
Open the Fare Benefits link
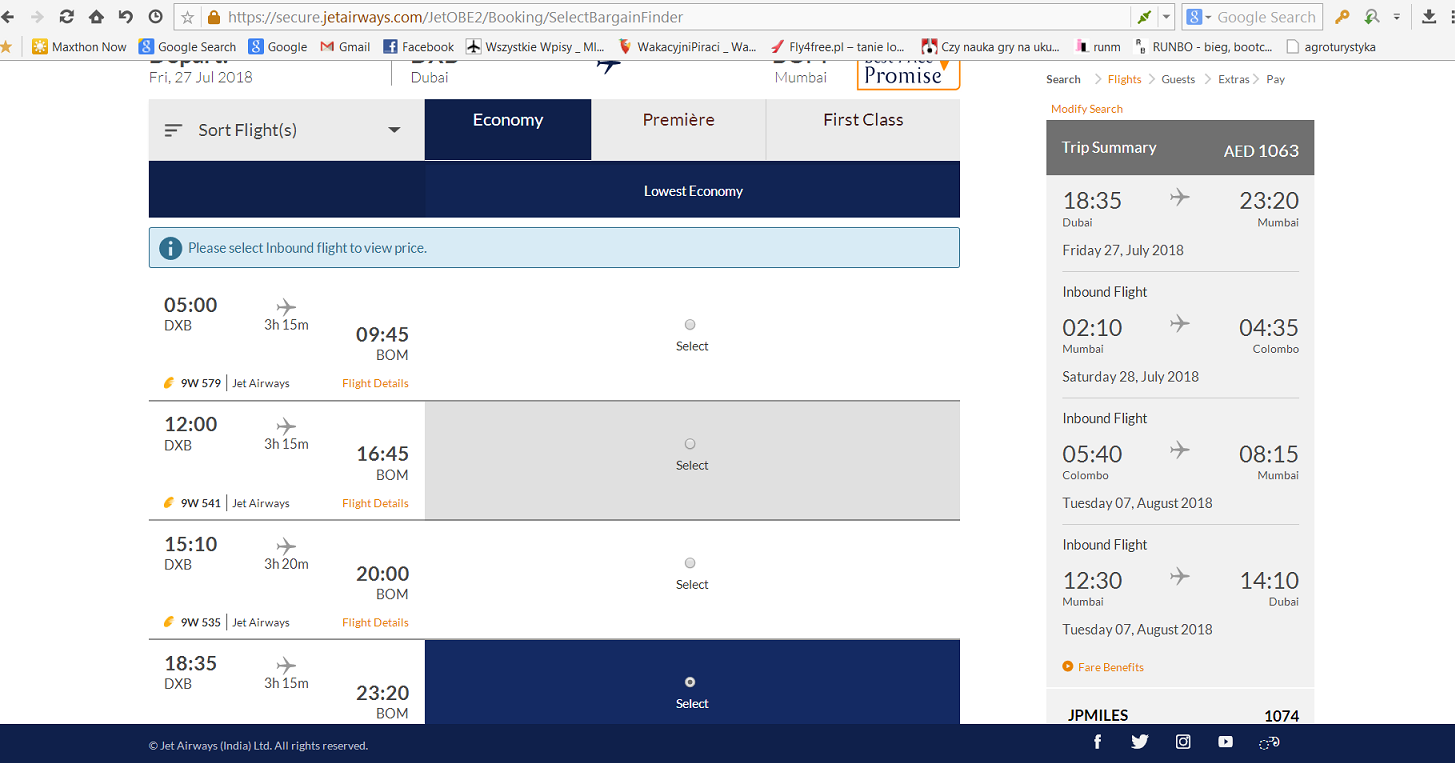click(1103, 667)
